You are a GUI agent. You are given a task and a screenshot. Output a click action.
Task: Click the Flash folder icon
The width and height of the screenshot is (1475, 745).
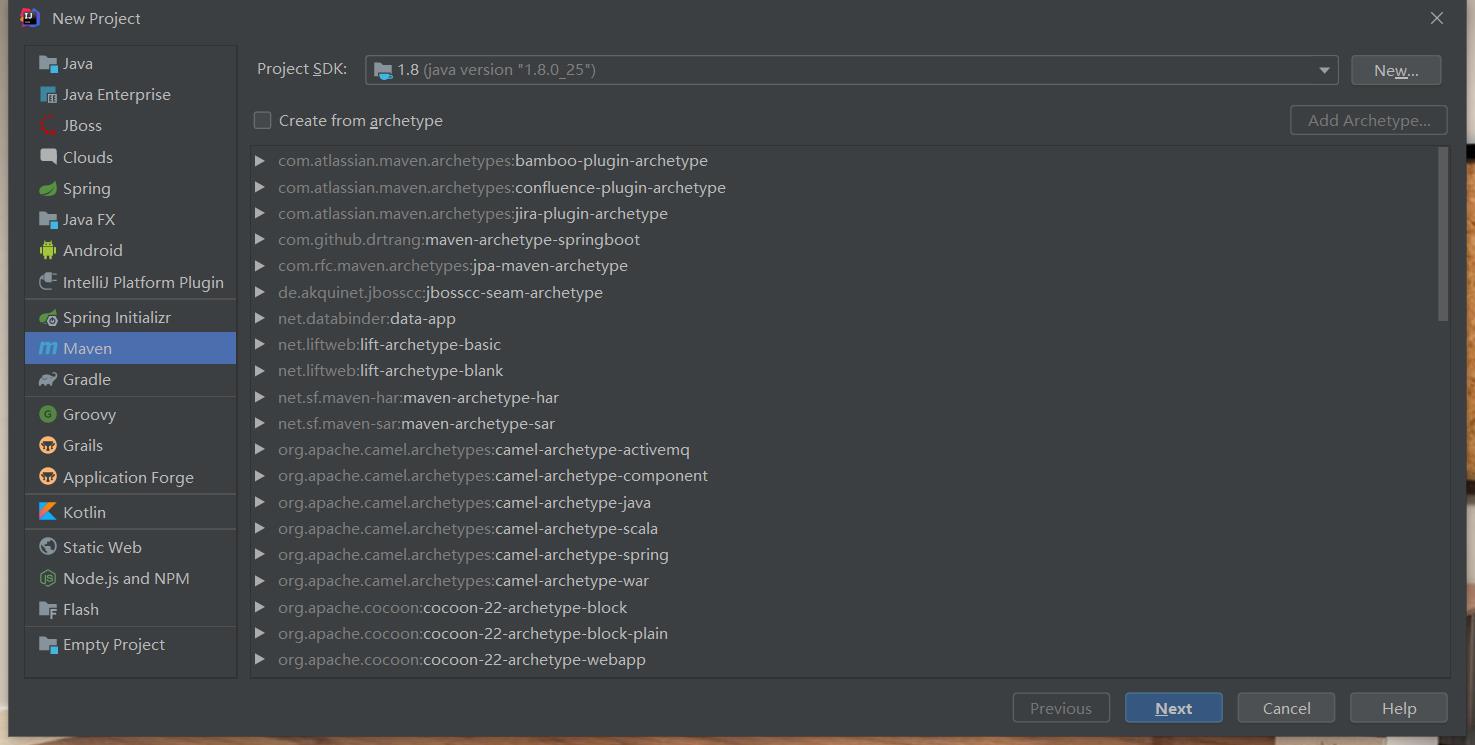48,610
